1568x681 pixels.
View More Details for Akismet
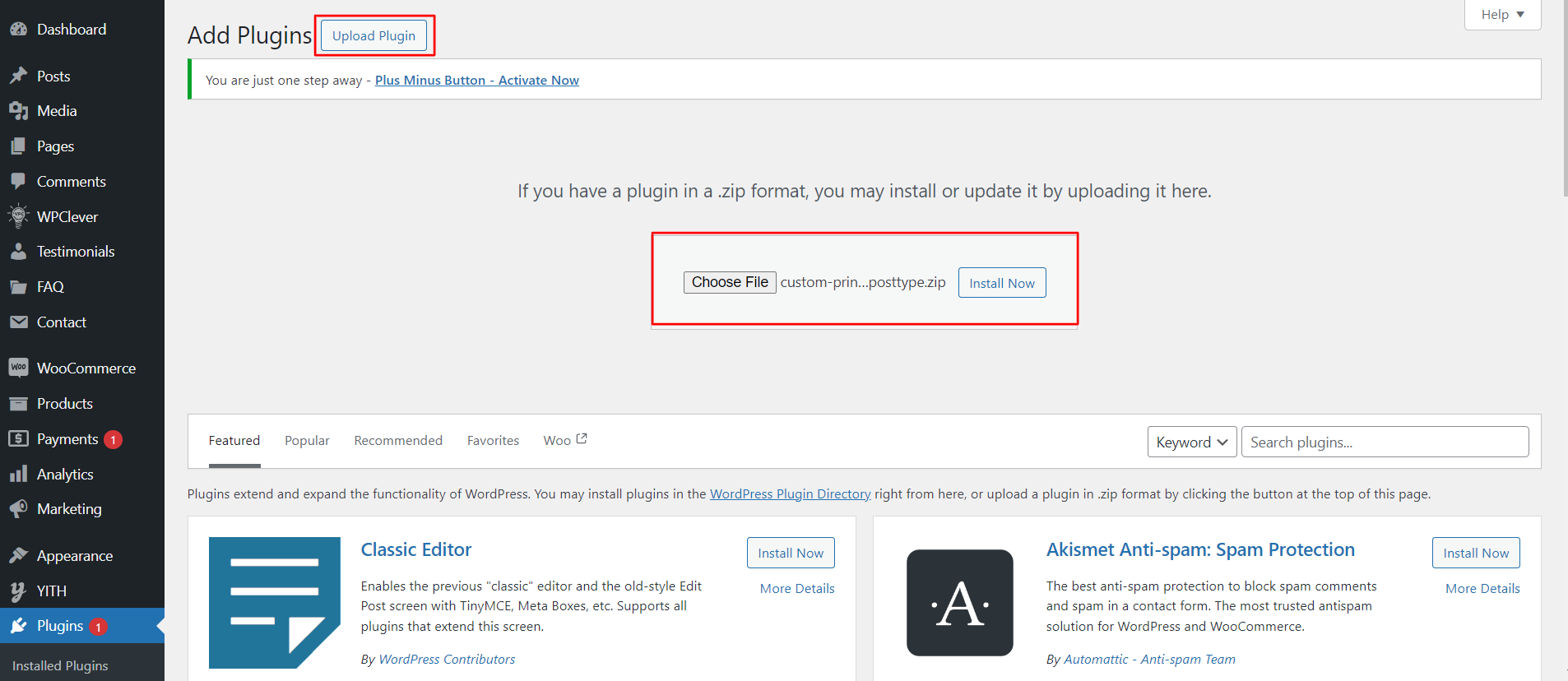click(1482, 588)
